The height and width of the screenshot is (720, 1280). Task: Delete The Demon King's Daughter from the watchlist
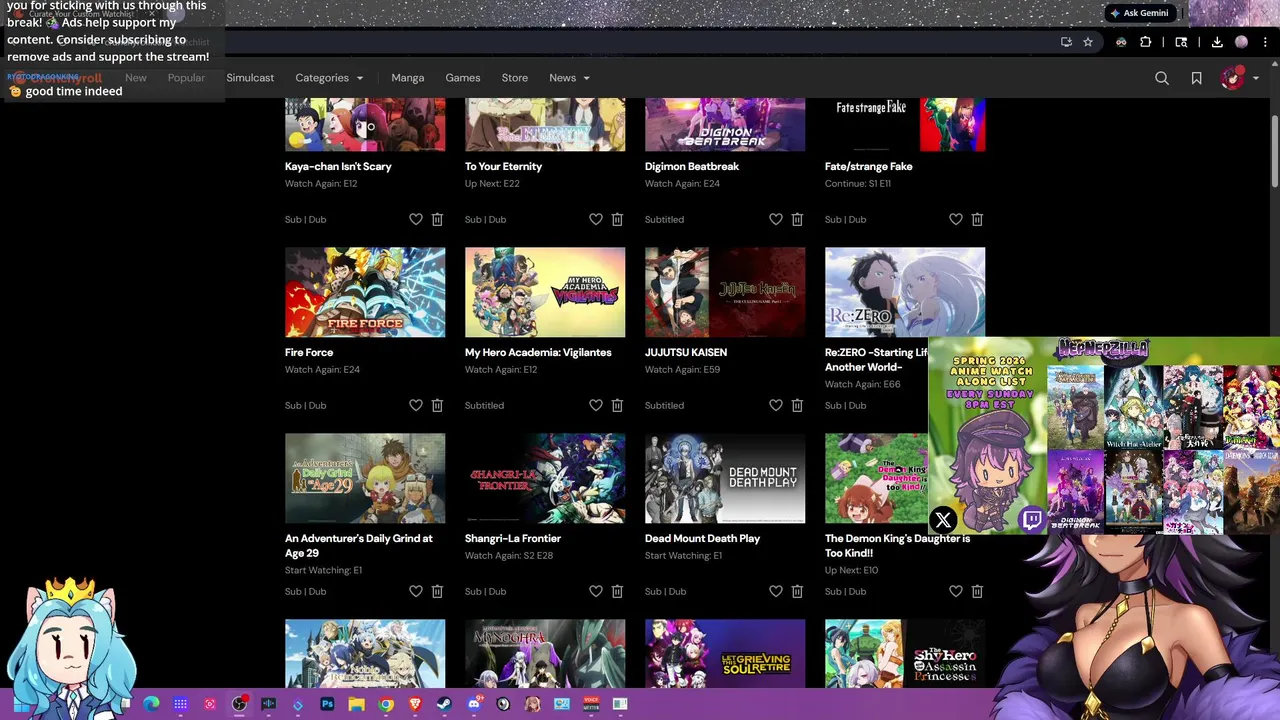coord(977,591)
